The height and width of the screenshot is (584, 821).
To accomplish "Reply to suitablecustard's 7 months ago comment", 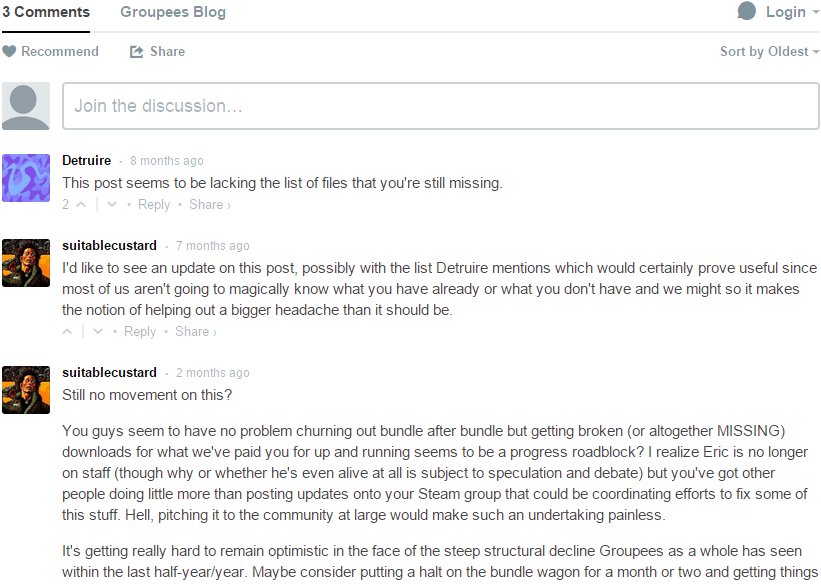I will pos(140,332).
